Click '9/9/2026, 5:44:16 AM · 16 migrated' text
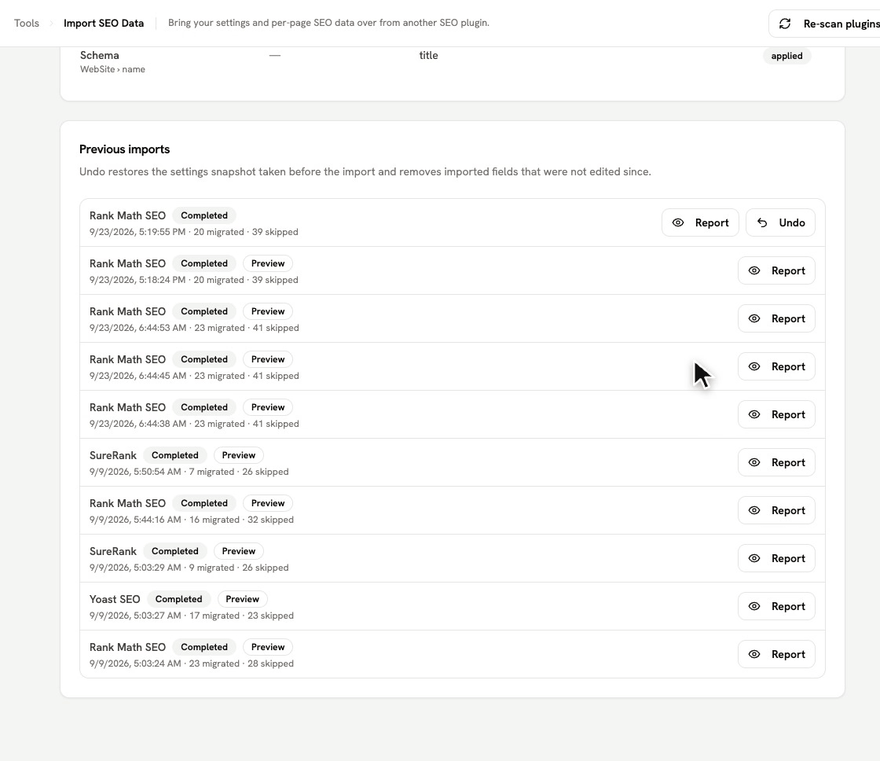 pyautogui.click(x=164, y=520)
